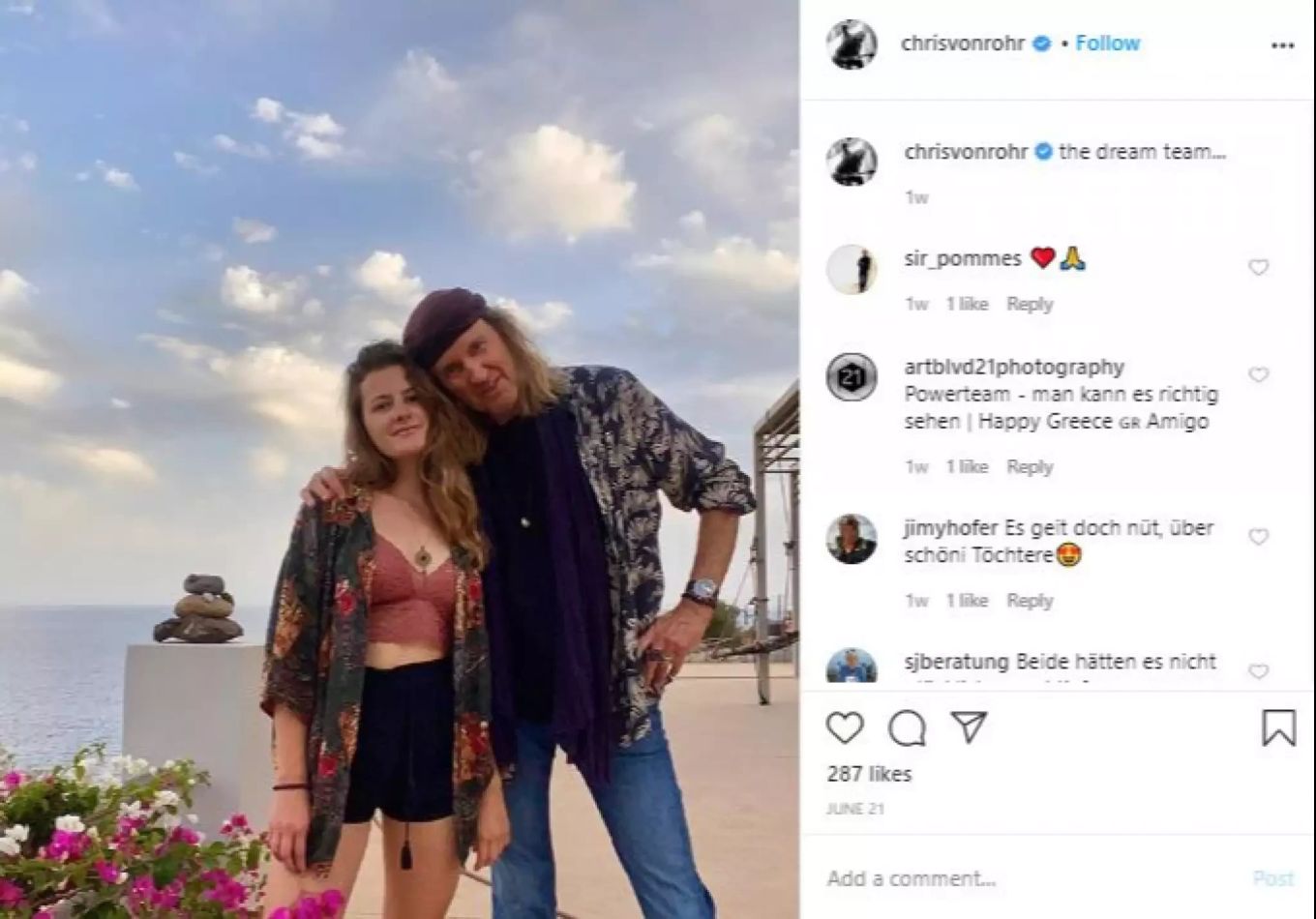Share post via paper plane icon
This screenshot has height=919, width=1316.
click(969, 727)
